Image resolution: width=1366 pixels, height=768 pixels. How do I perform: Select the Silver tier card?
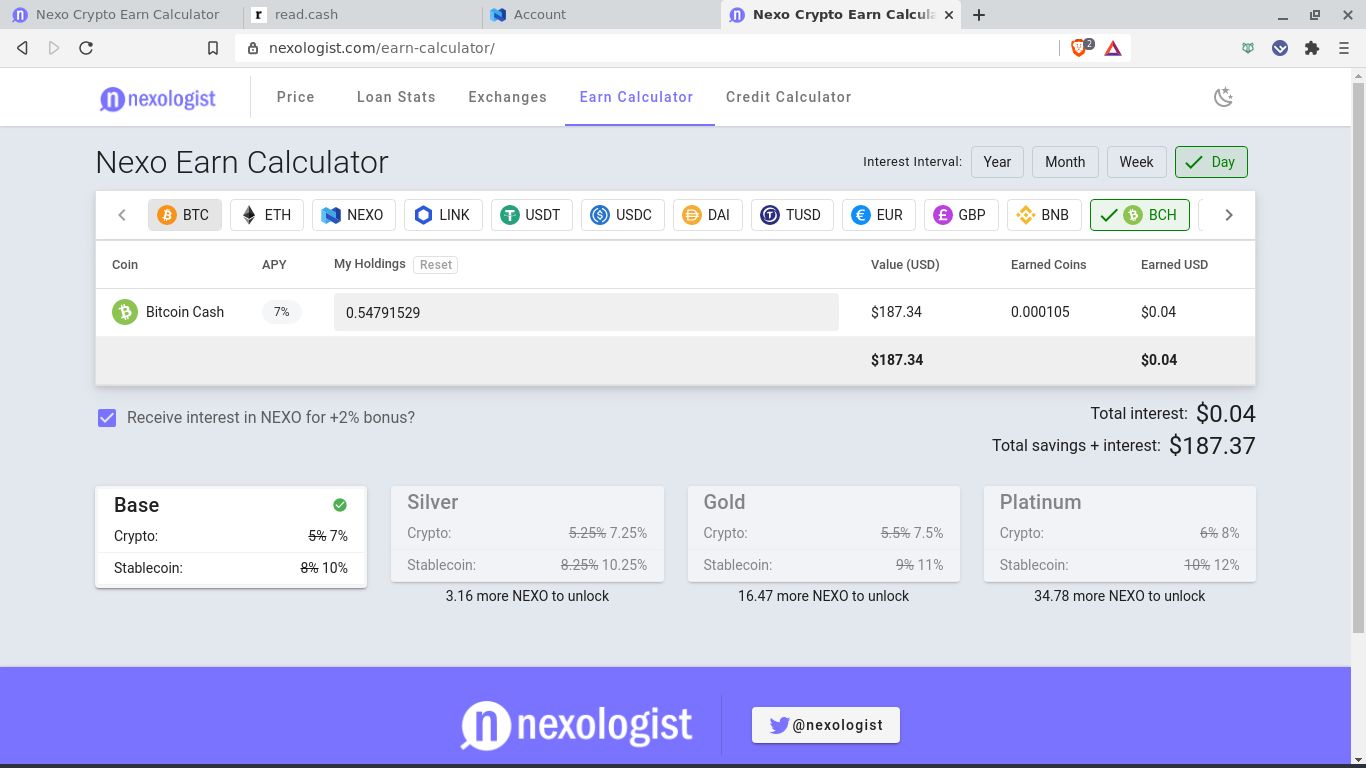click(x=527, y=534)
